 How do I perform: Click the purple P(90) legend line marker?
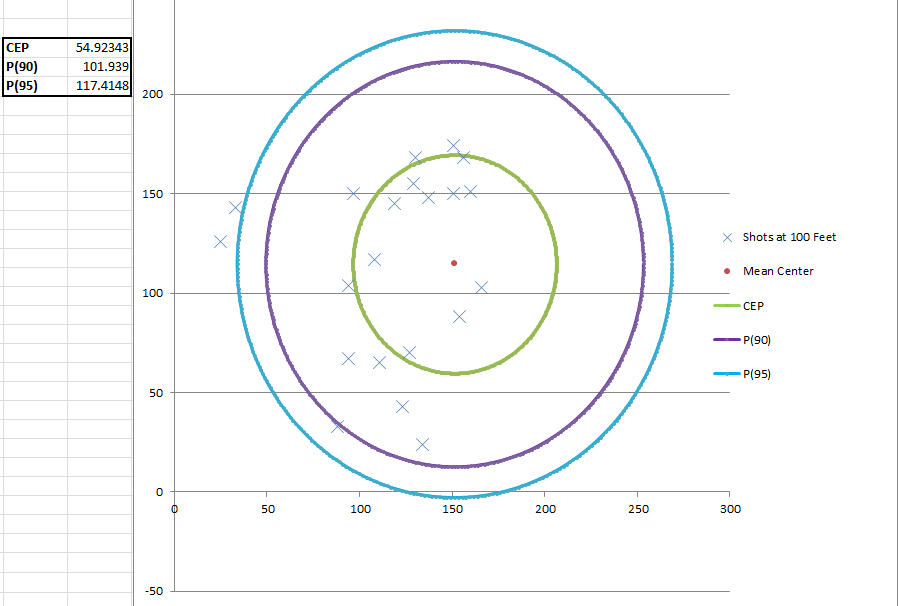click(x=727, y=340)
